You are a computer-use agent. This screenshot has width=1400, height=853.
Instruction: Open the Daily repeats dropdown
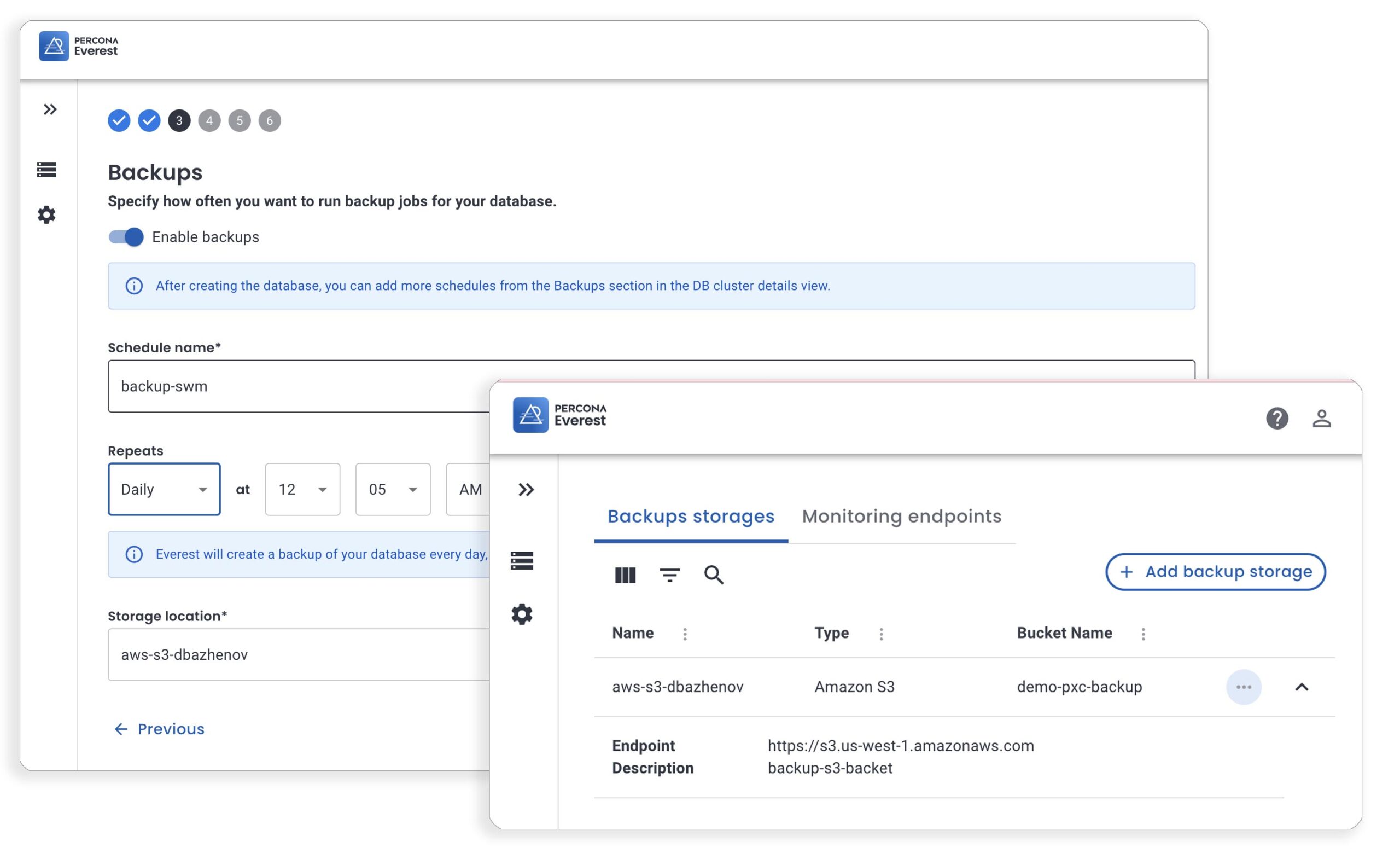(x=164, y=489)
